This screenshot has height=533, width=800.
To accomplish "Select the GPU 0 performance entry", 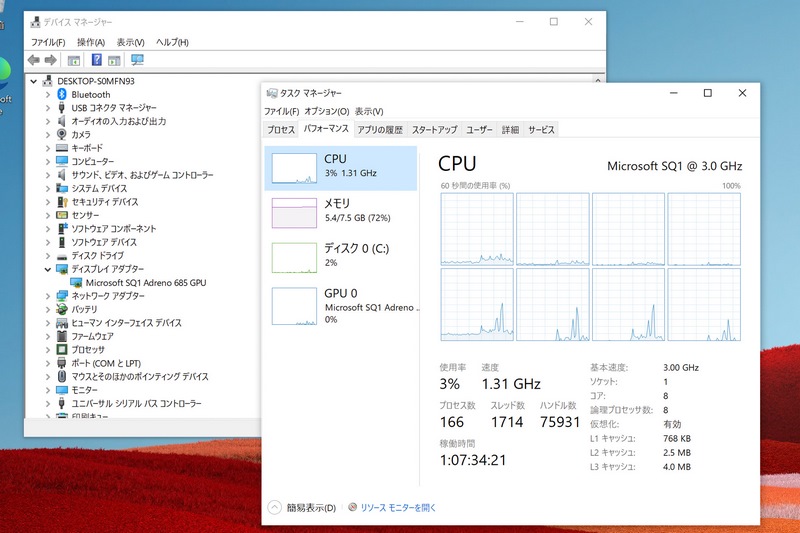I will tap(341, 306).
